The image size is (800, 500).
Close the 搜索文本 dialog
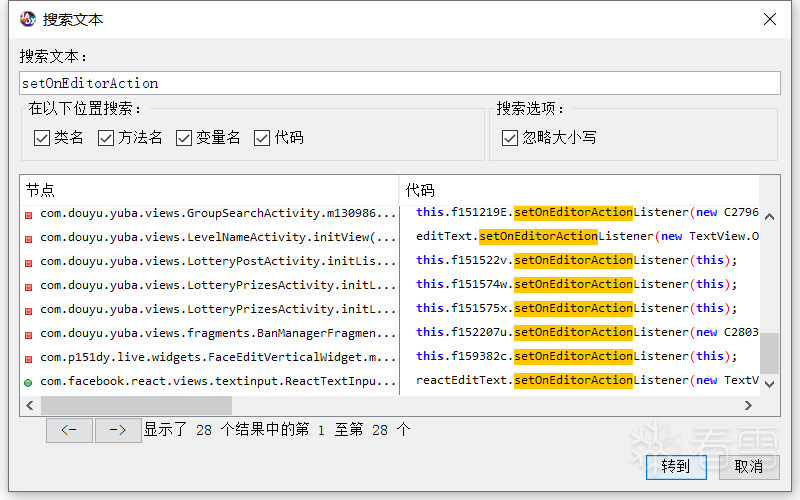tap(770, 19)
